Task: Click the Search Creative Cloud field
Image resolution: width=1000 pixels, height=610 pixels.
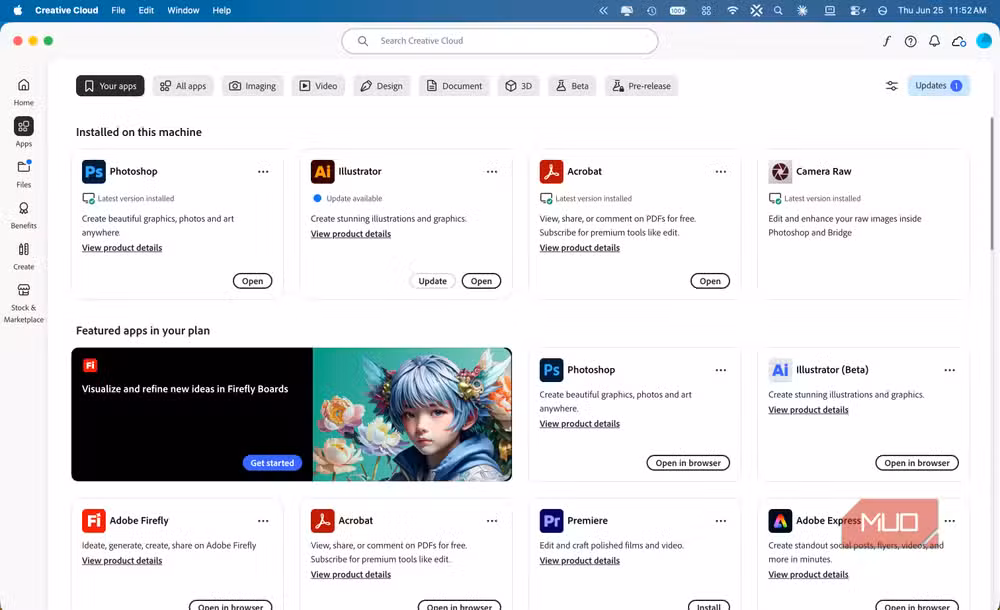Action: coord(500,41)
